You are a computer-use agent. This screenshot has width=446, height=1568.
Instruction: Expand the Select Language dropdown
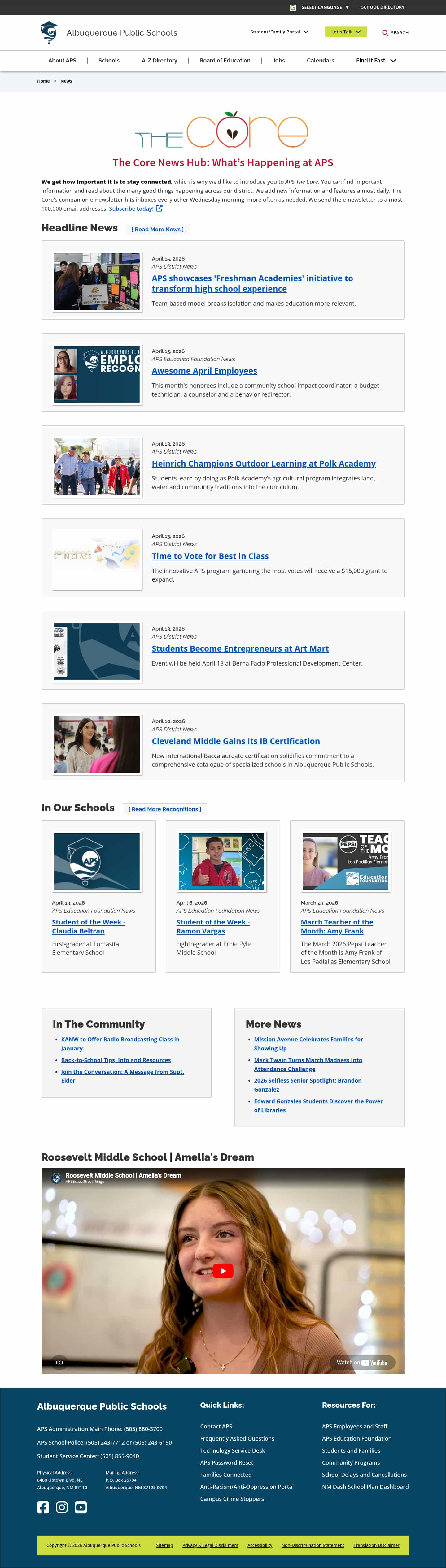[x=325, y=7]
